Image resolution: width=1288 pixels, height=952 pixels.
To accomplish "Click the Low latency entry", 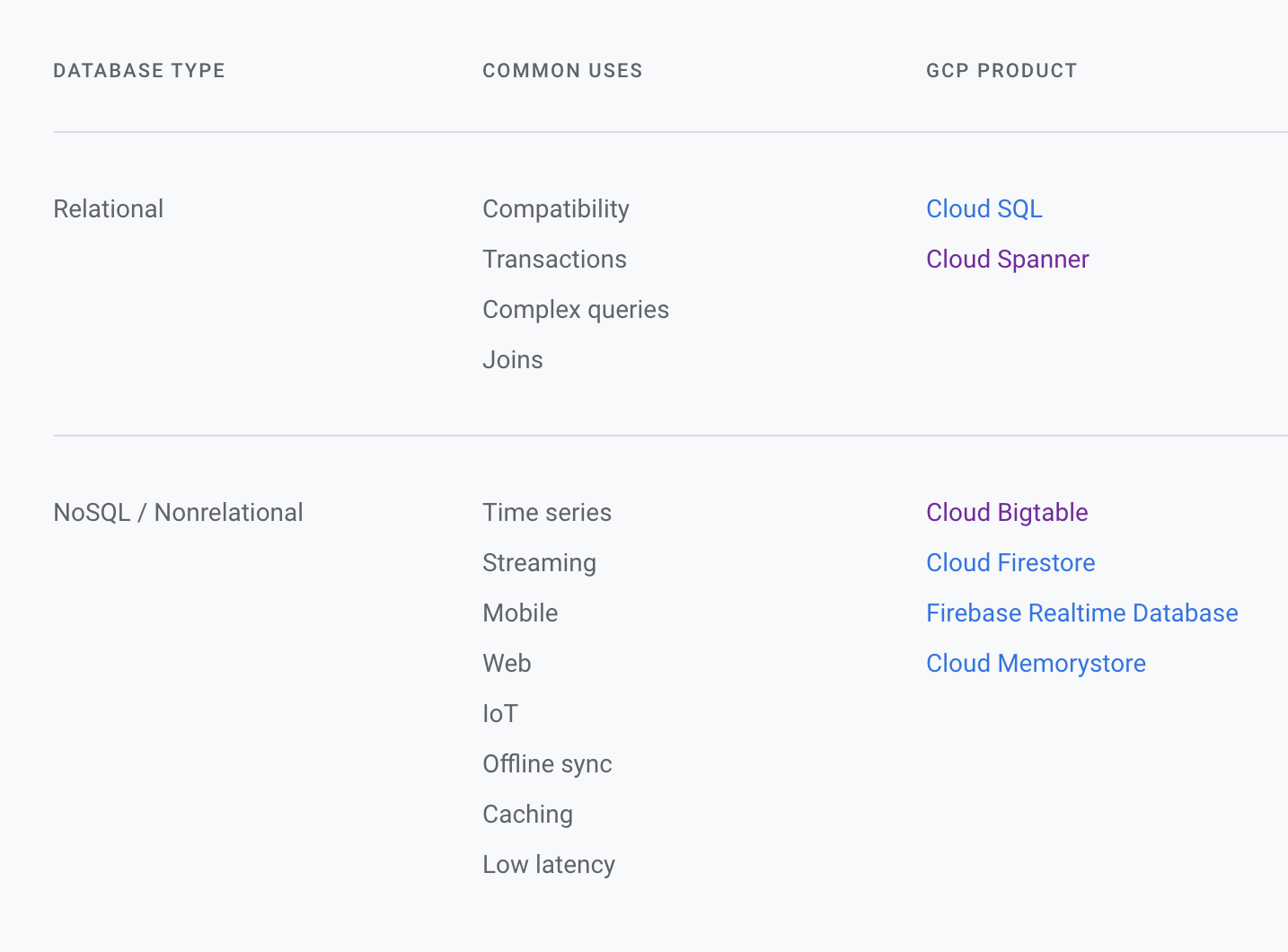I will point(549,865).
